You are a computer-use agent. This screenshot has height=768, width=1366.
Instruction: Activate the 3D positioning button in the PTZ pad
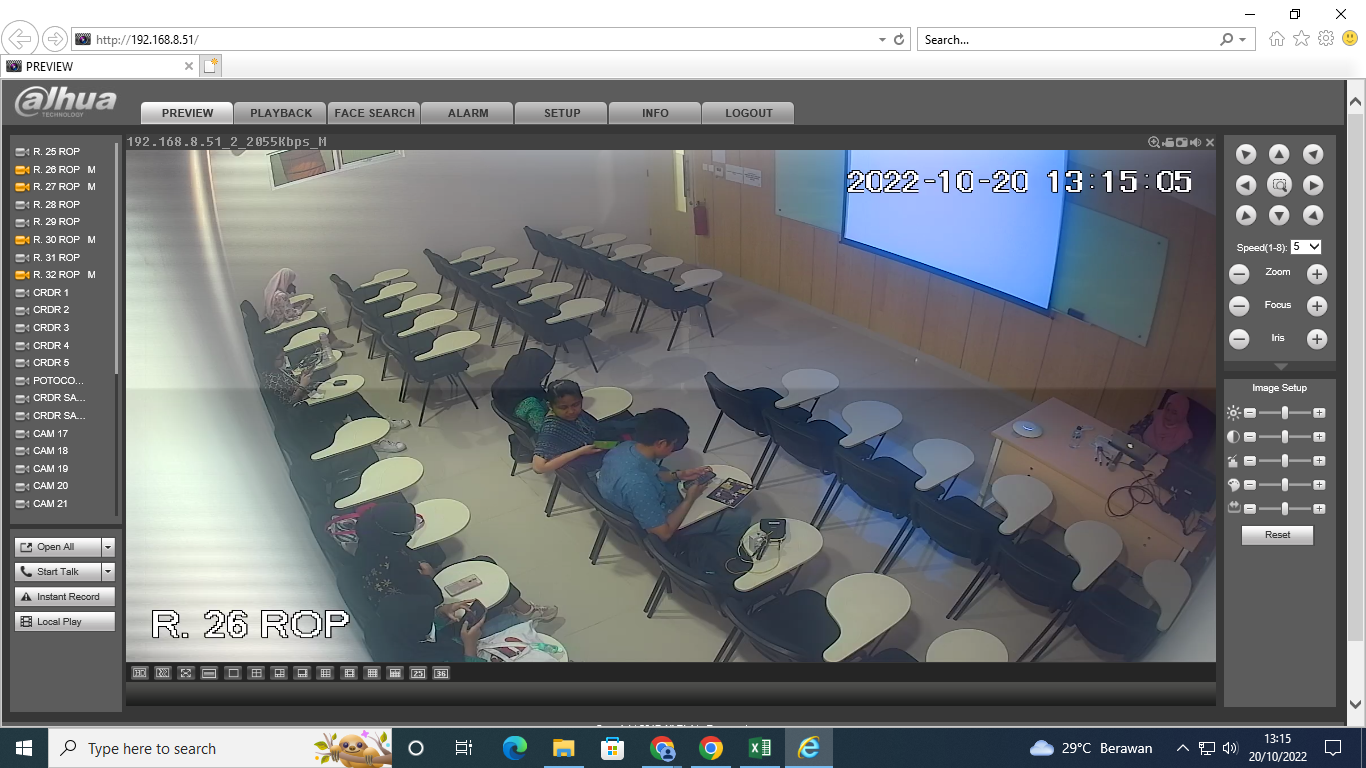[1279, 185]
